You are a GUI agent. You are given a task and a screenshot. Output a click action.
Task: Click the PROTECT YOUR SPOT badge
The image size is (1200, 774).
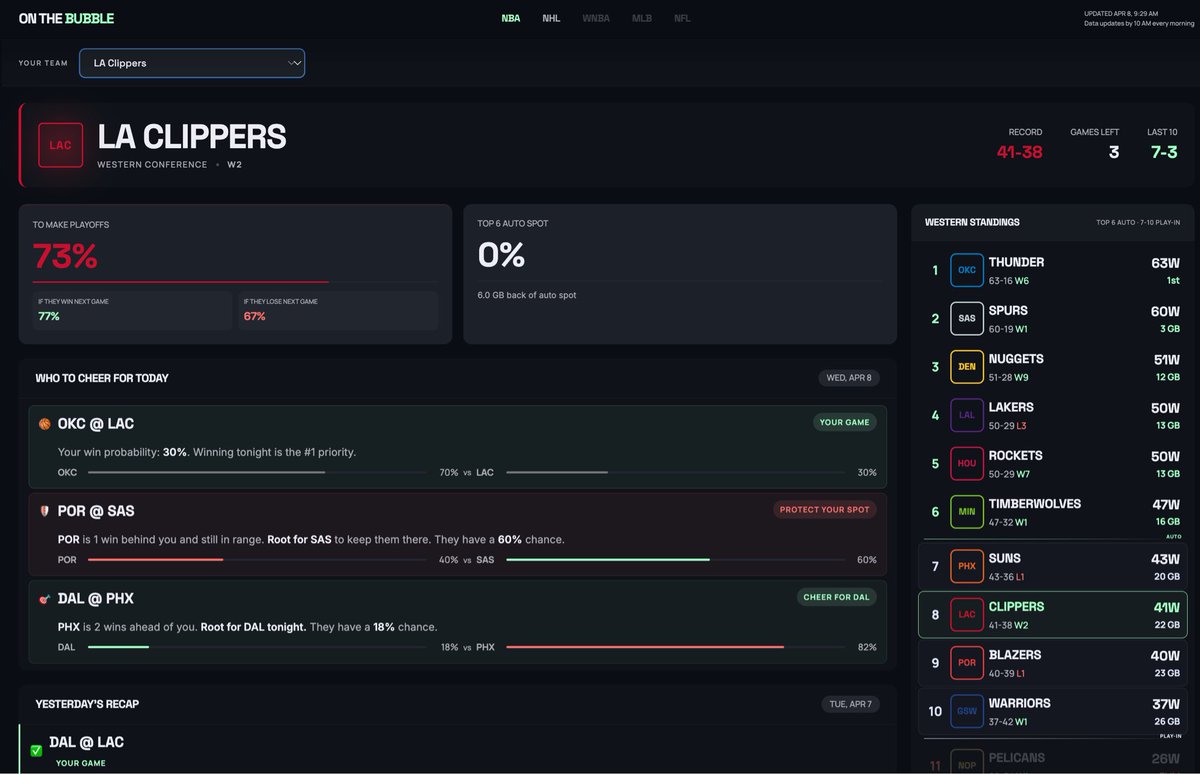[x=825, y=509]
